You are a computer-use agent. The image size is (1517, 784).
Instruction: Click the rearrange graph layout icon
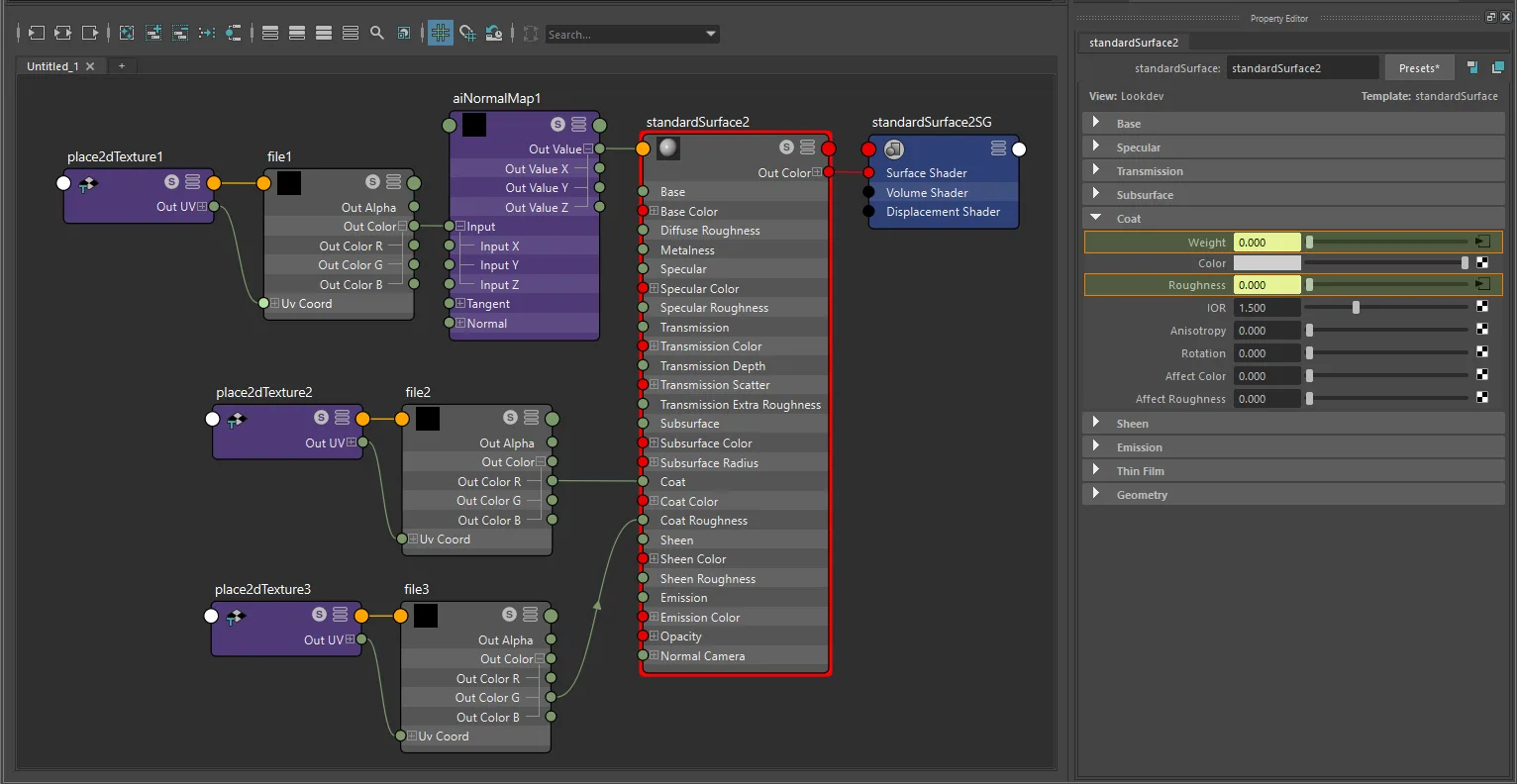point(207,33)
